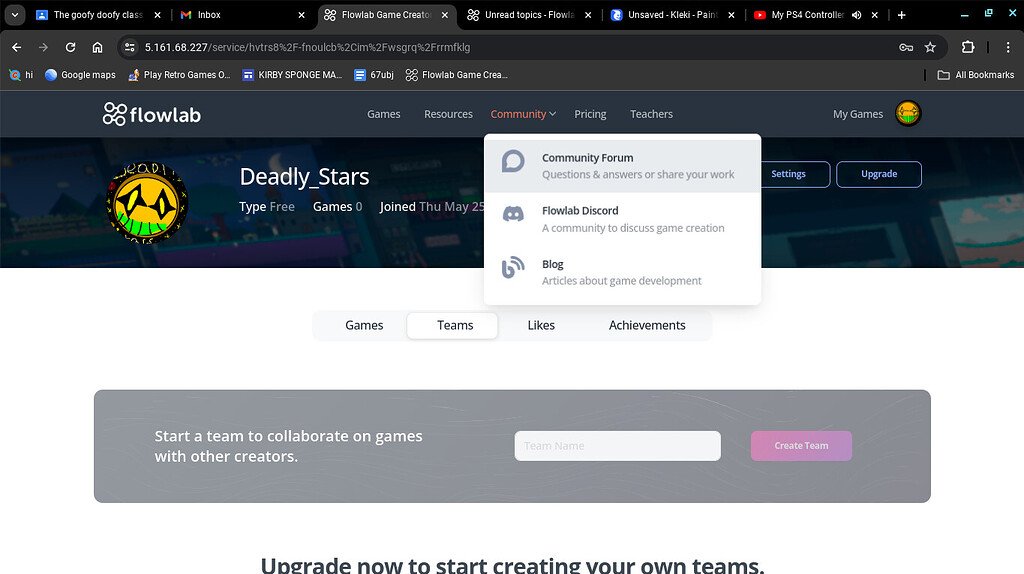The width and height of the screenshot is (1024, 574).
Task: Click the Flowlab Discord icon
Action: pos(513,214)
